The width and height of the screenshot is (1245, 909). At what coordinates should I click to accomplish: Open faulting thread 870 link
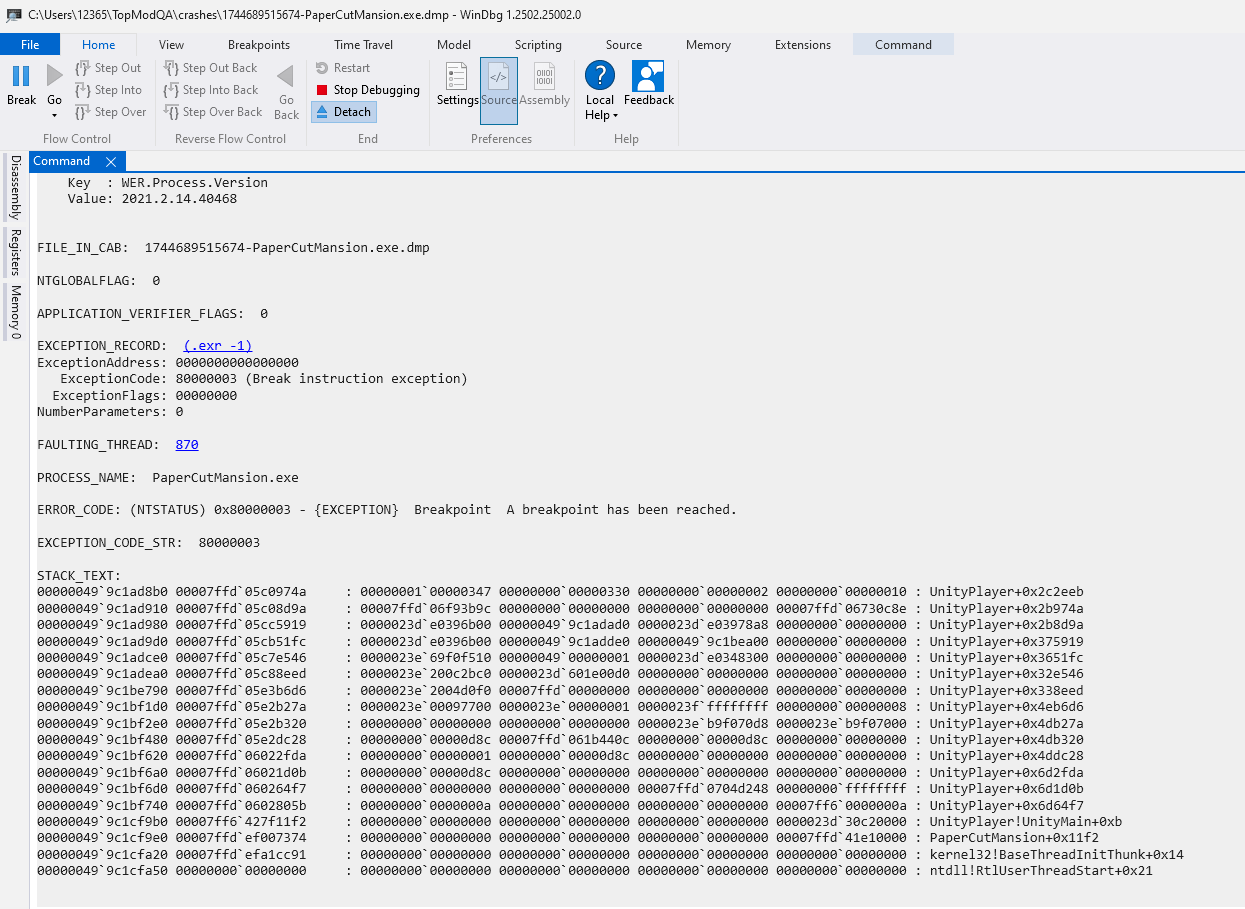[x=187, y=445]
